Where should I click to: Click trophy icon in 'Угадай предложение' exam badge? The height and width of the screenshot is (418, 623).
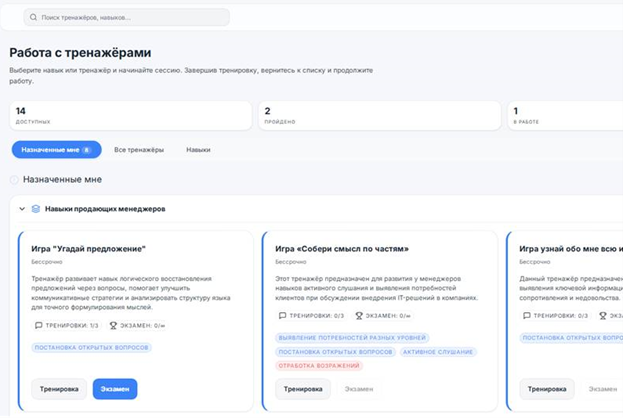coord(113,325)
